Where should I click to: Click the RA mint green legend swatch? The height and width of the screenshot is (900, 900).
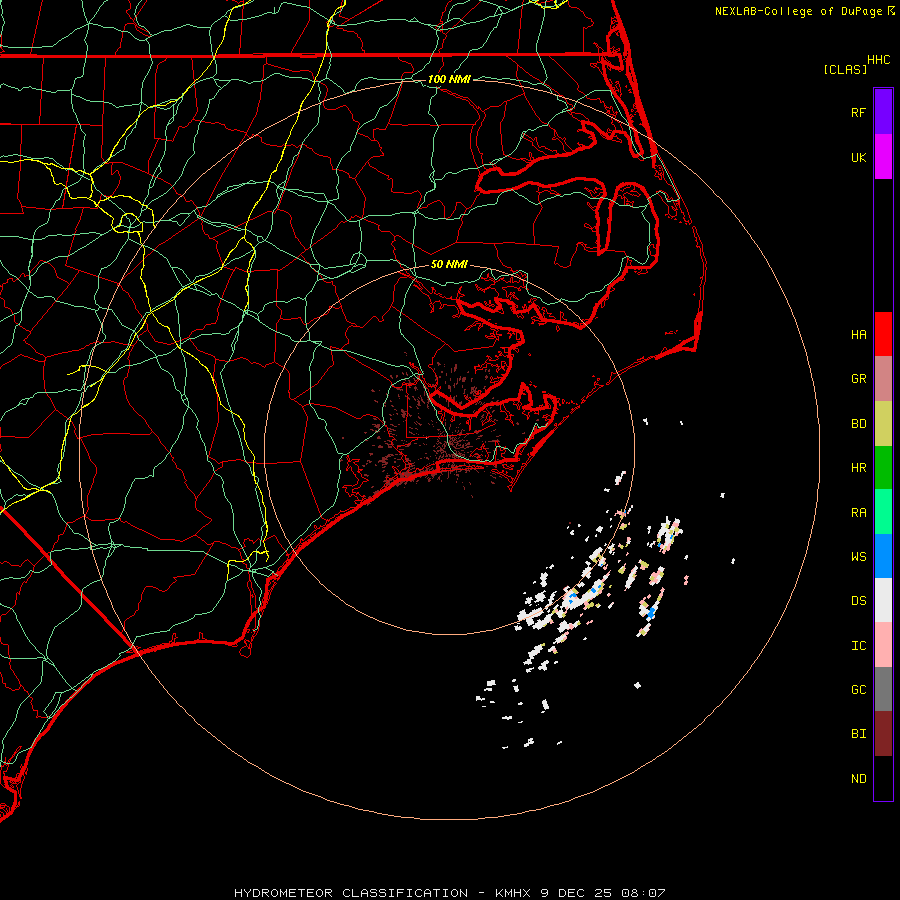pyautogui.click(x=883, y=512)
